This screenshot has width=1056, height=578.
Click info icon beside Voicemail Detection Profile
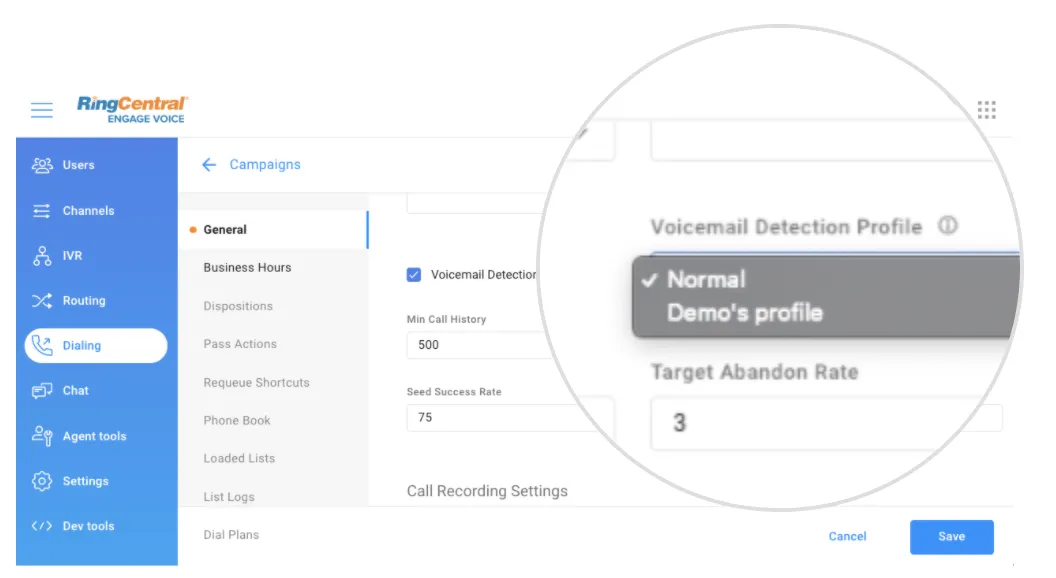(x=947, y=226)
